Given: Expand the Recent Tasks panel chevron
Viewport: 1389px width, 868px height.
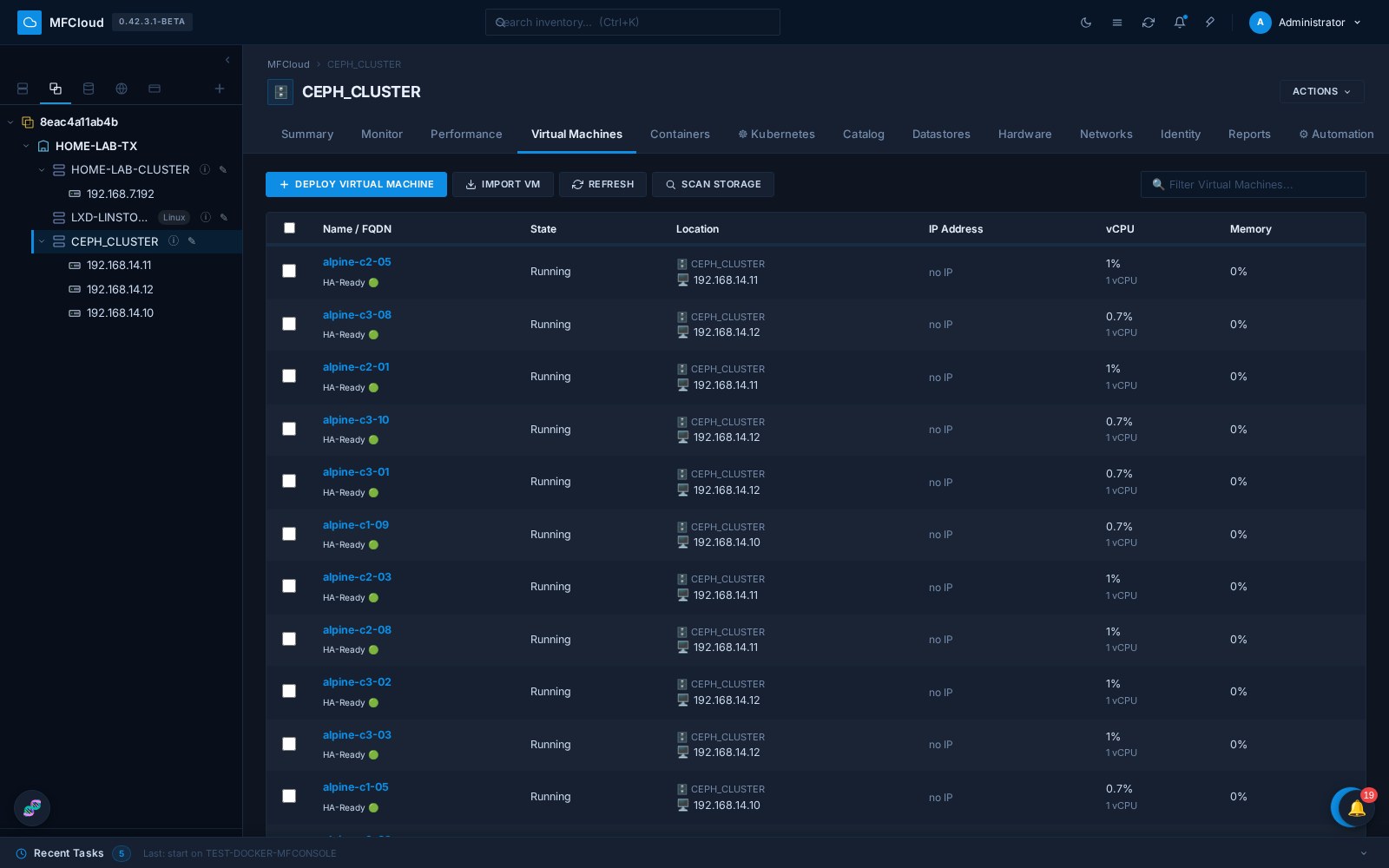Looking at the screenshot, I should [1363, 853].
